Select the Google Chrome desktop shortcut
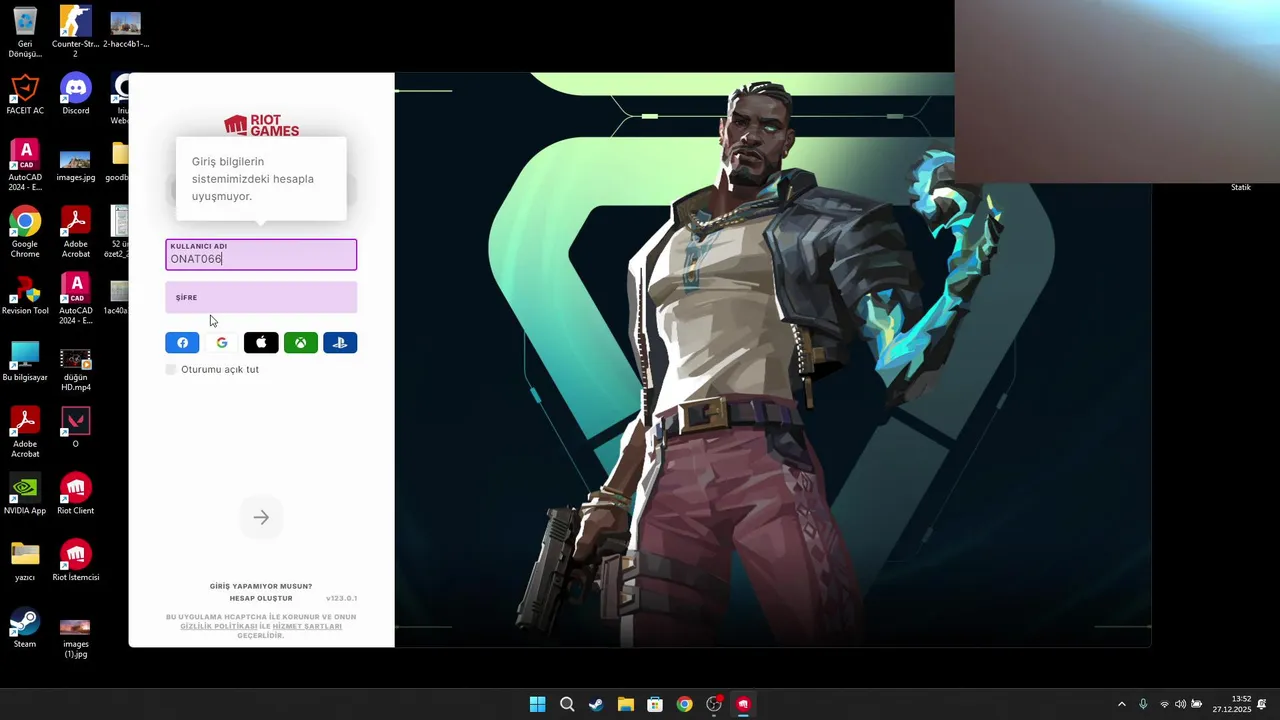The width and height of the screenshot is (1280, 720). [x=25, y=232]
